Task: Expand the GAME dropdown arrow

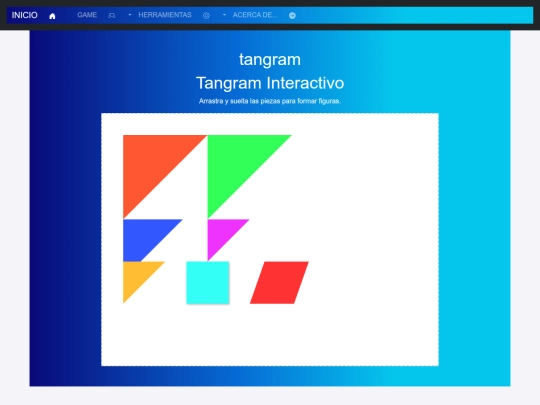Action: [130, 15]
